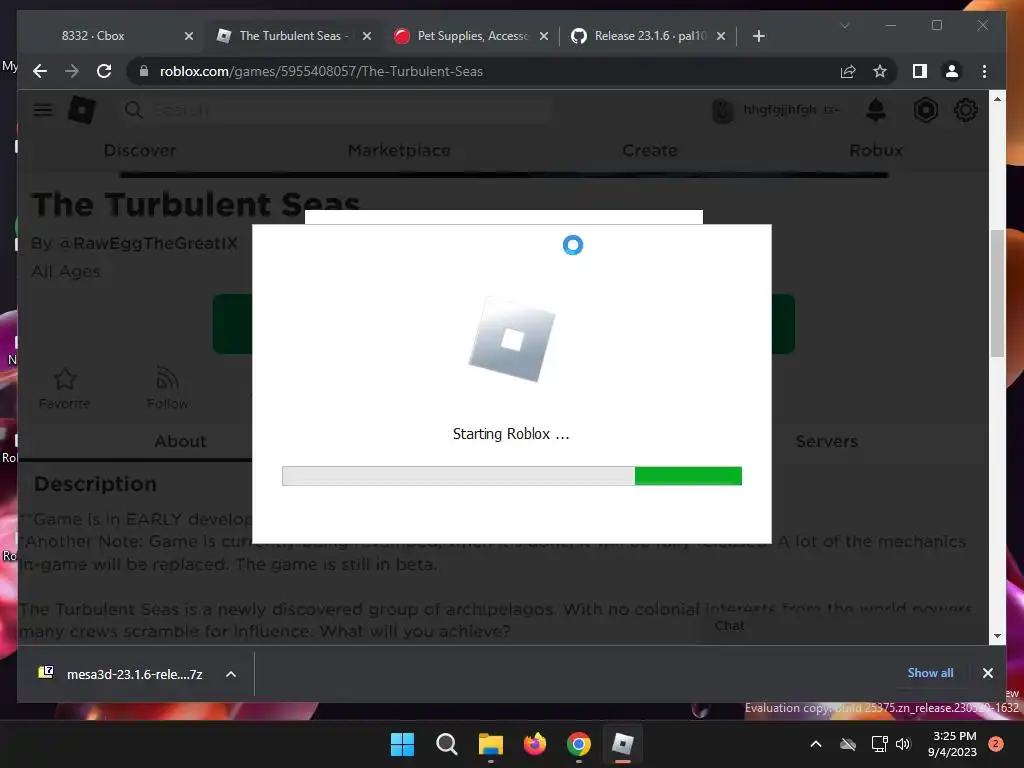Image resolution: width=1024 pixels, height=768 pixels.
Task: Switch to The Turbulent Seas tab
Action: (x=293, y=36)
